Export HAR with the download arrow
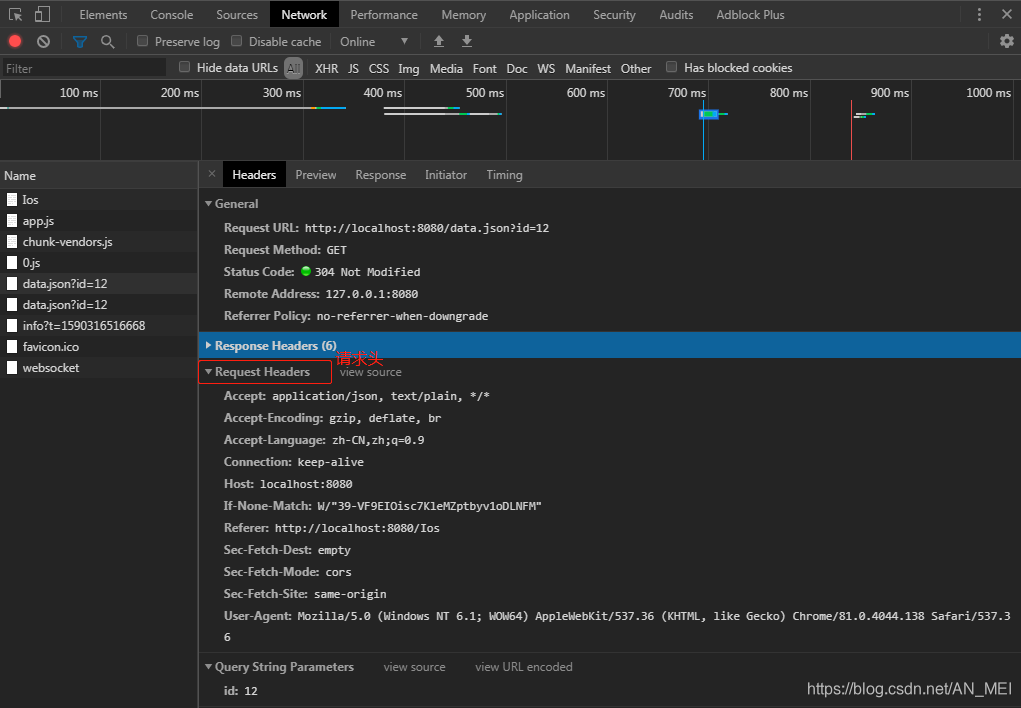 click(x=467, y=42)
